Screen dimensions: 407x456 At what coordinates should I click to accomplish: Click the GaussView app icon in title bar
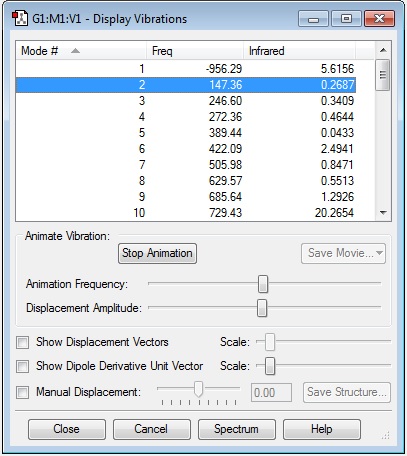pos(20,18)
